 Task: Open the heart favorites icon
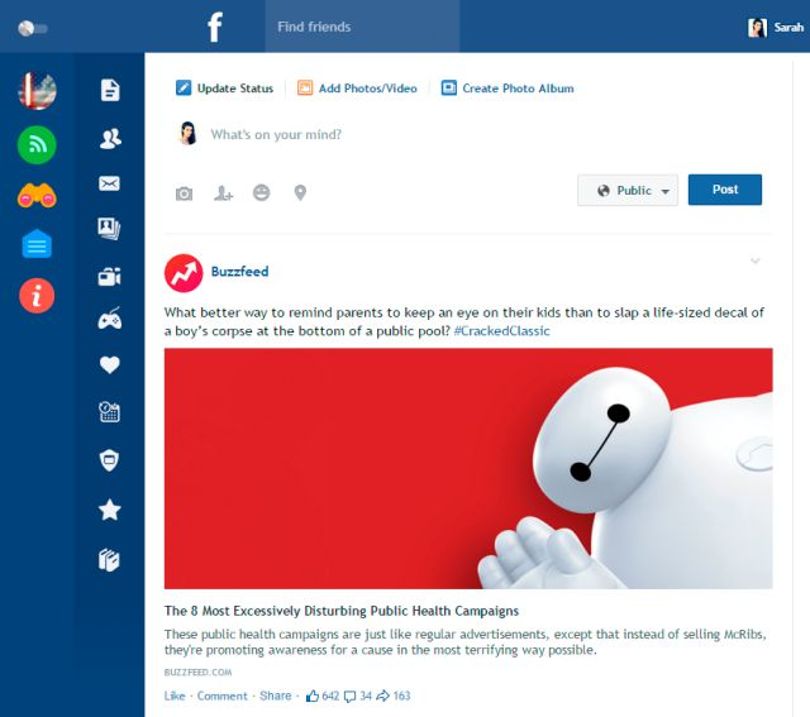click(110, 365)
